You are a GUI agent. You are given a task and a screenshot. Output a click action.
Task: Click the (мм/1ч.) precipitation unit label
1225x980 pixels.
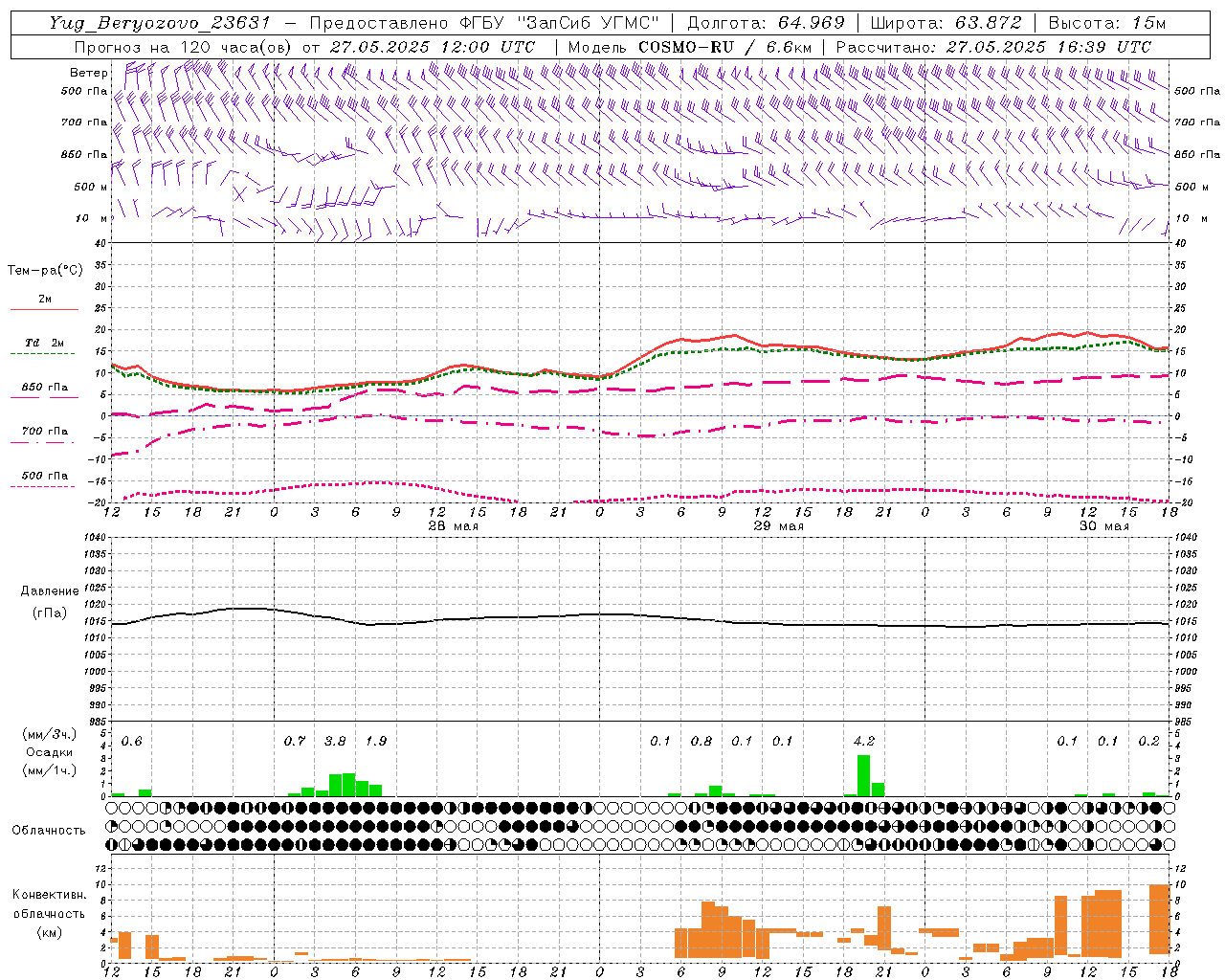[x=49, y=770]
